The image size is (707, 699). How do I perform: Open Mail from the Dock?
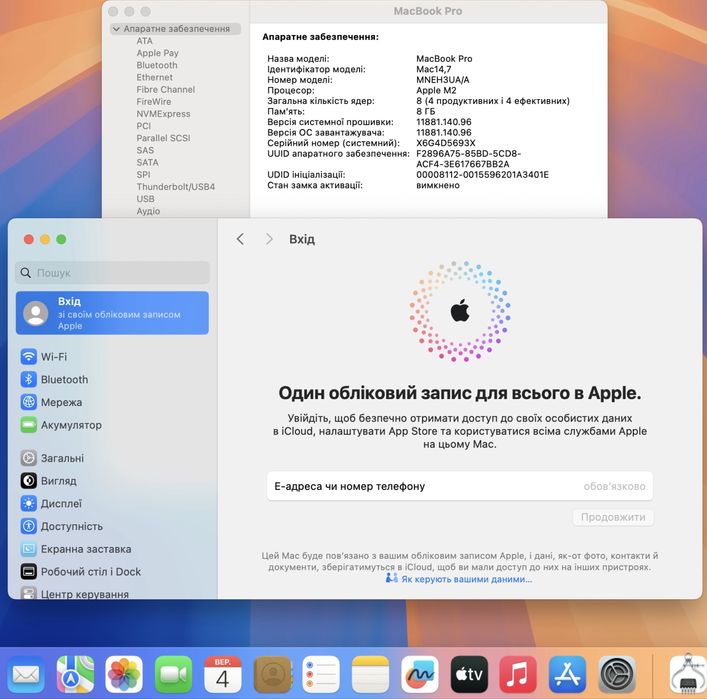tap(26, 674)
